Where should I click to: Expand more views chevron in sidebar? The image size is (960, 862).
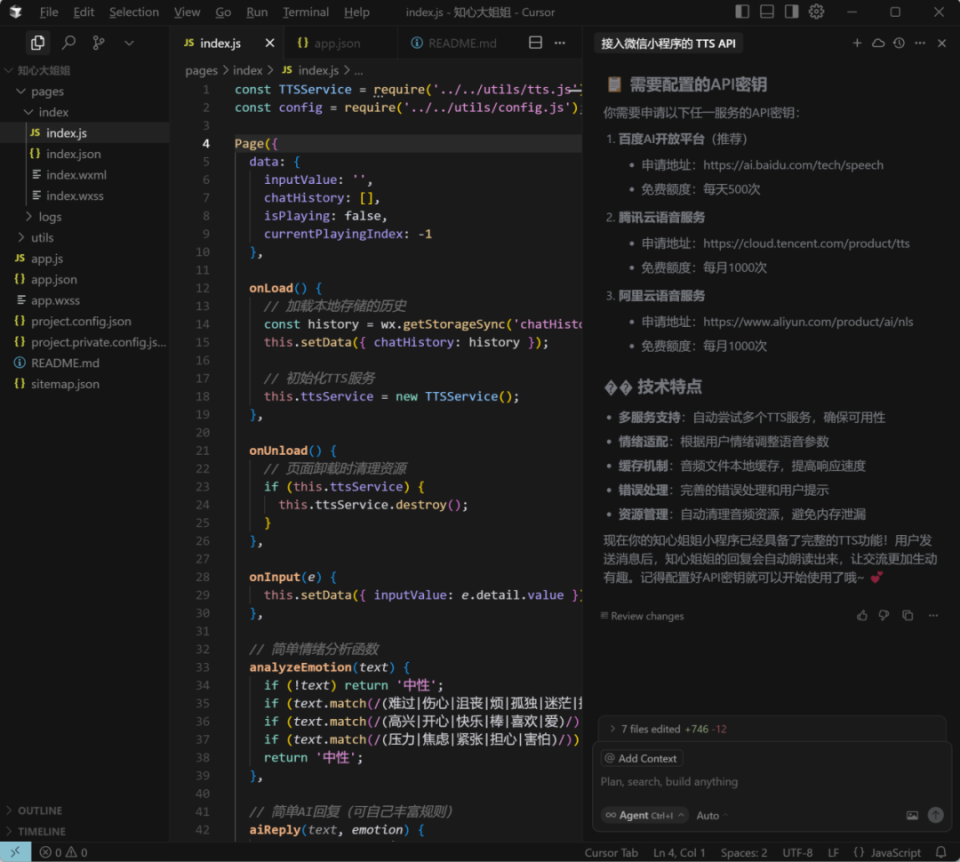129,43
